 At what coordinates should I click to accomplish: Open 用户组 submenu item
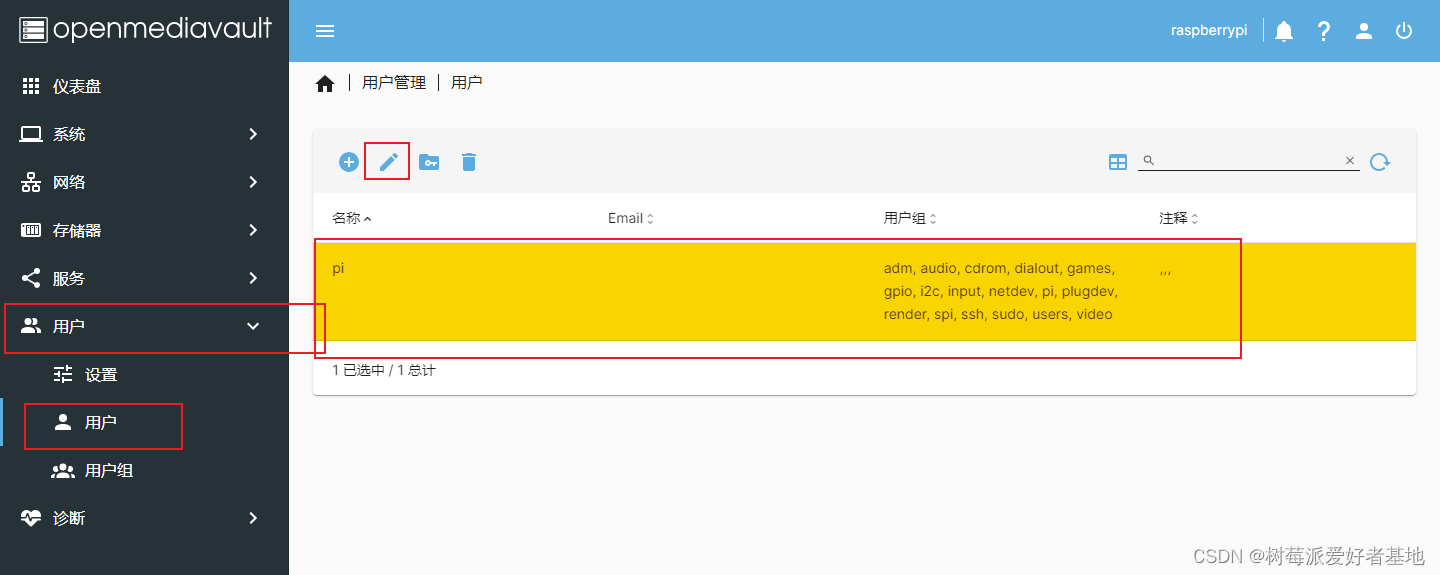[x=144, y=470]
